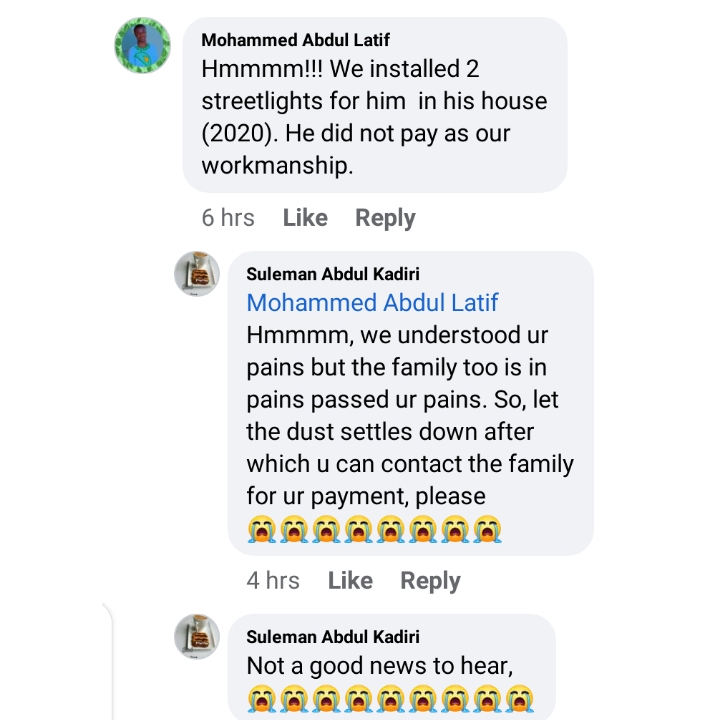Open Mohammed Abdul Latif's profile picture
Screen dimensions: 720x720
[142, 45]
